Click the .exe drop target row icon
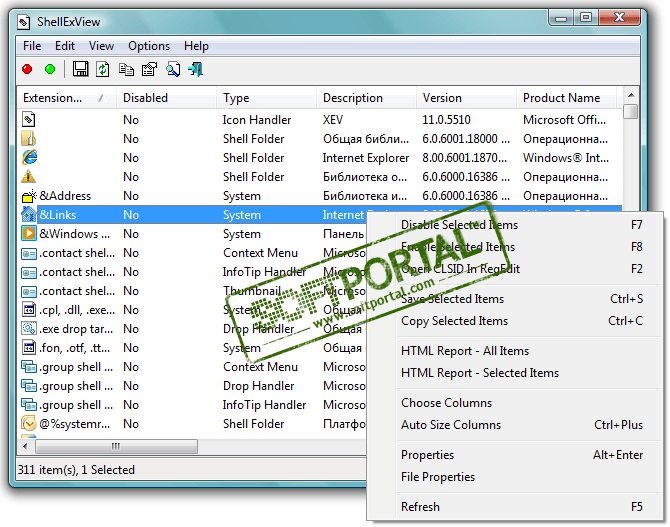 29,329
